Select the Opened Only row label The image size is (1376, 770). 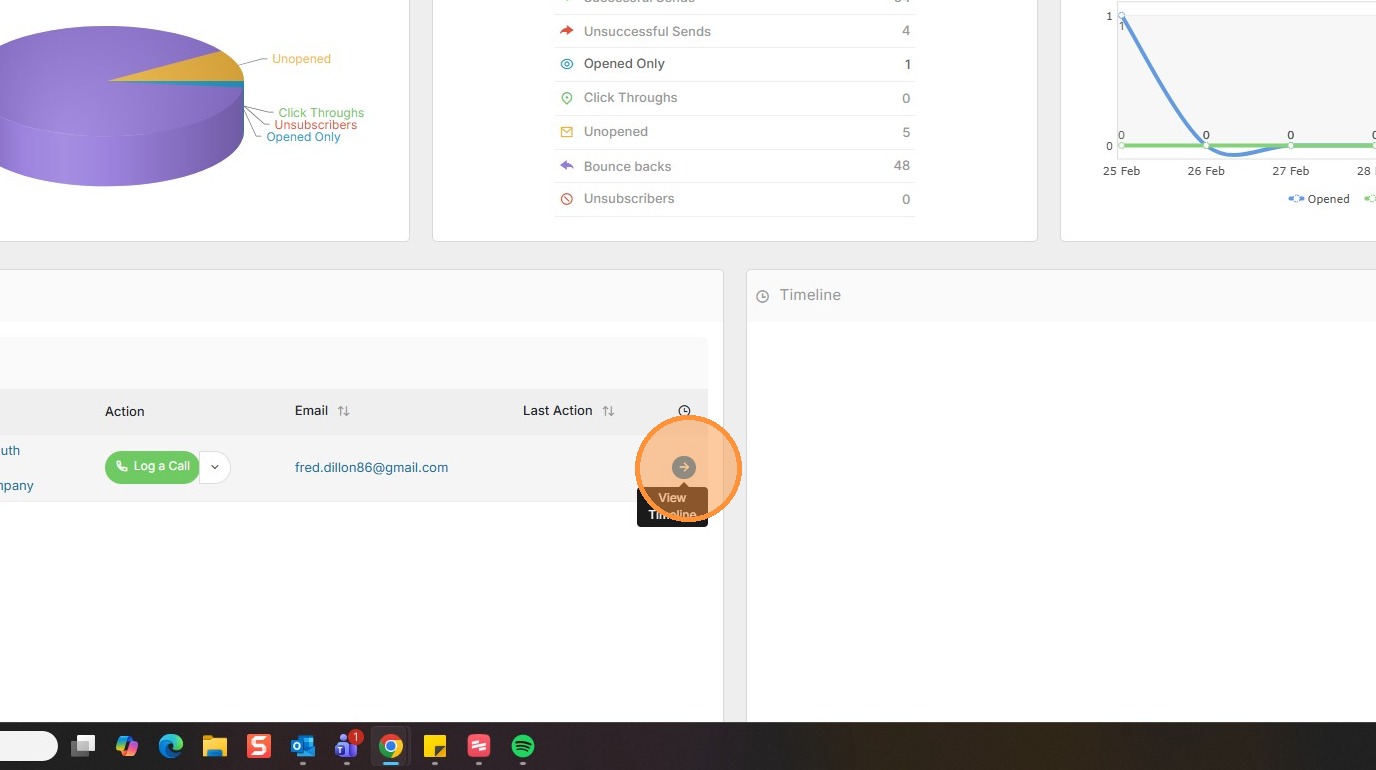pos(624,64)
